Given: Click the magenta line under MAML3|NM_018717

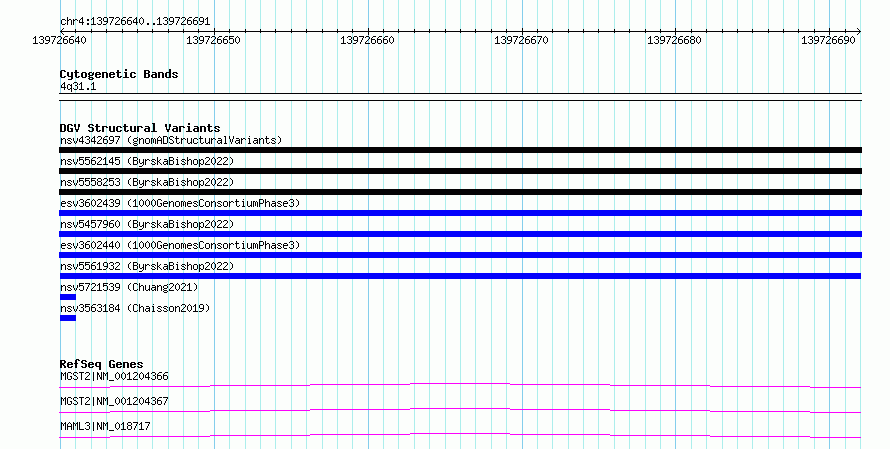Looking at the screenshot, I should pyautogui.click(x=460, y=435).
